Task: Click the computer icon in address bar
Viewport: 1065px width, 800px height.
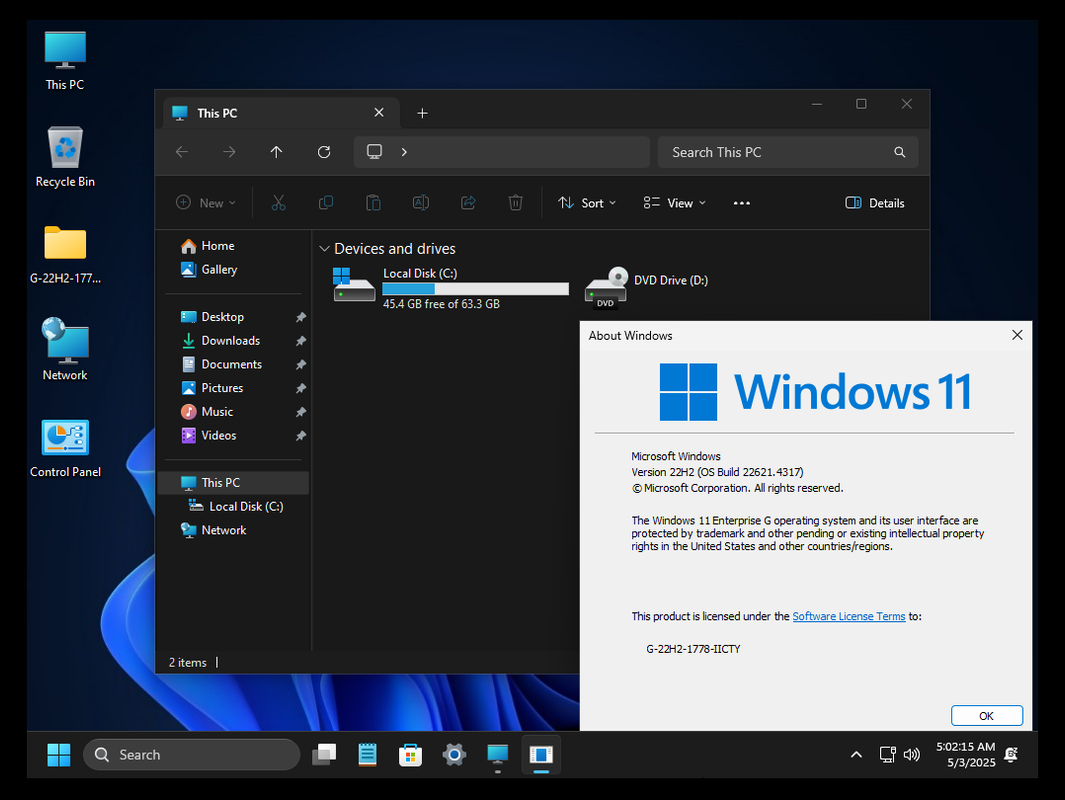Action: [374, 151]
